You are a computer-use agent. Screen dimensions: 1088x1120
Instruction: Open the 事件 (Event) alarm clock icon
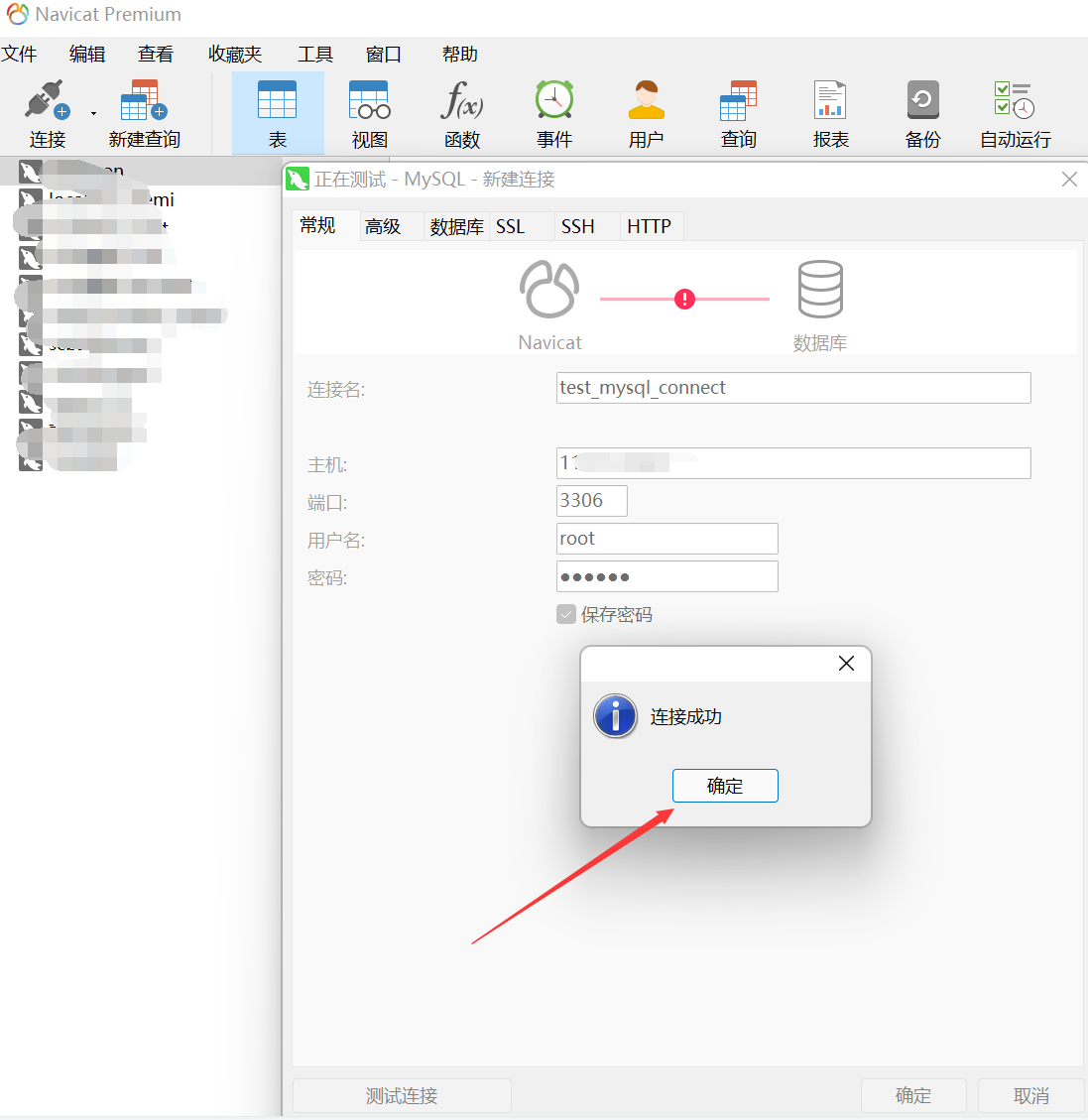click(x=553, y=101)
